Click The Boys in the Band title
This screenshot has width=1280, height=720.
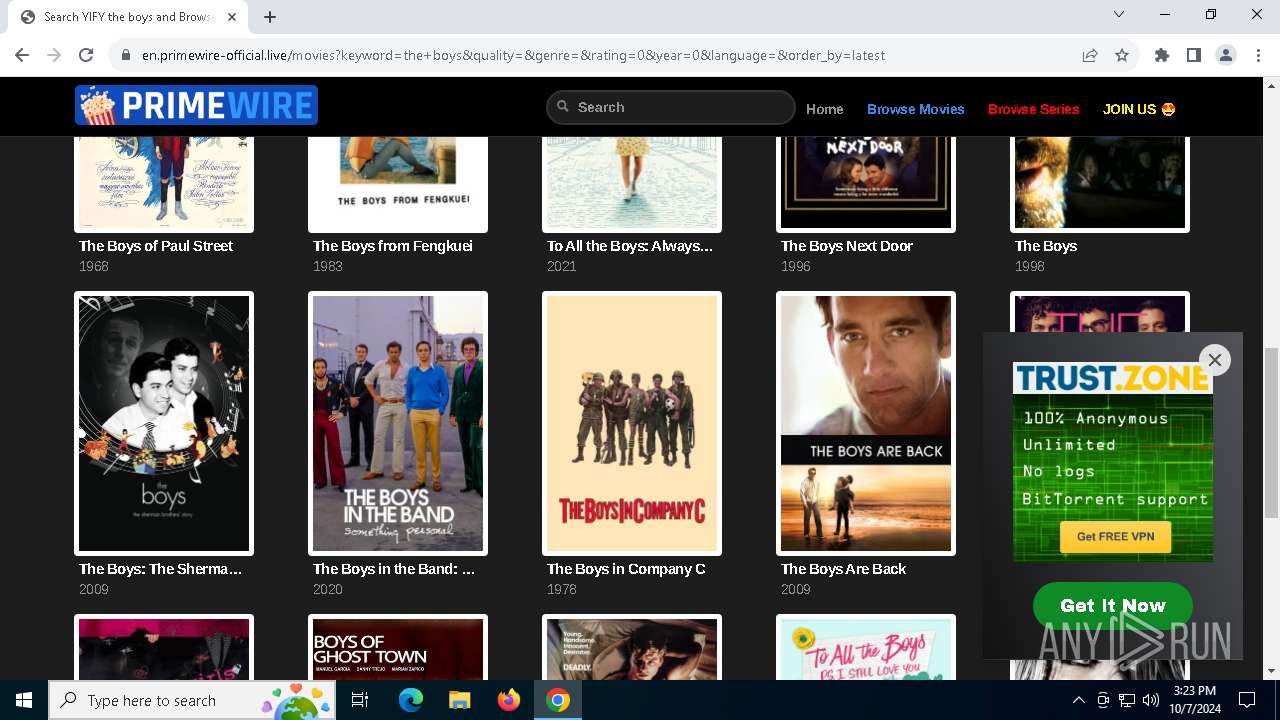point(394,569)
